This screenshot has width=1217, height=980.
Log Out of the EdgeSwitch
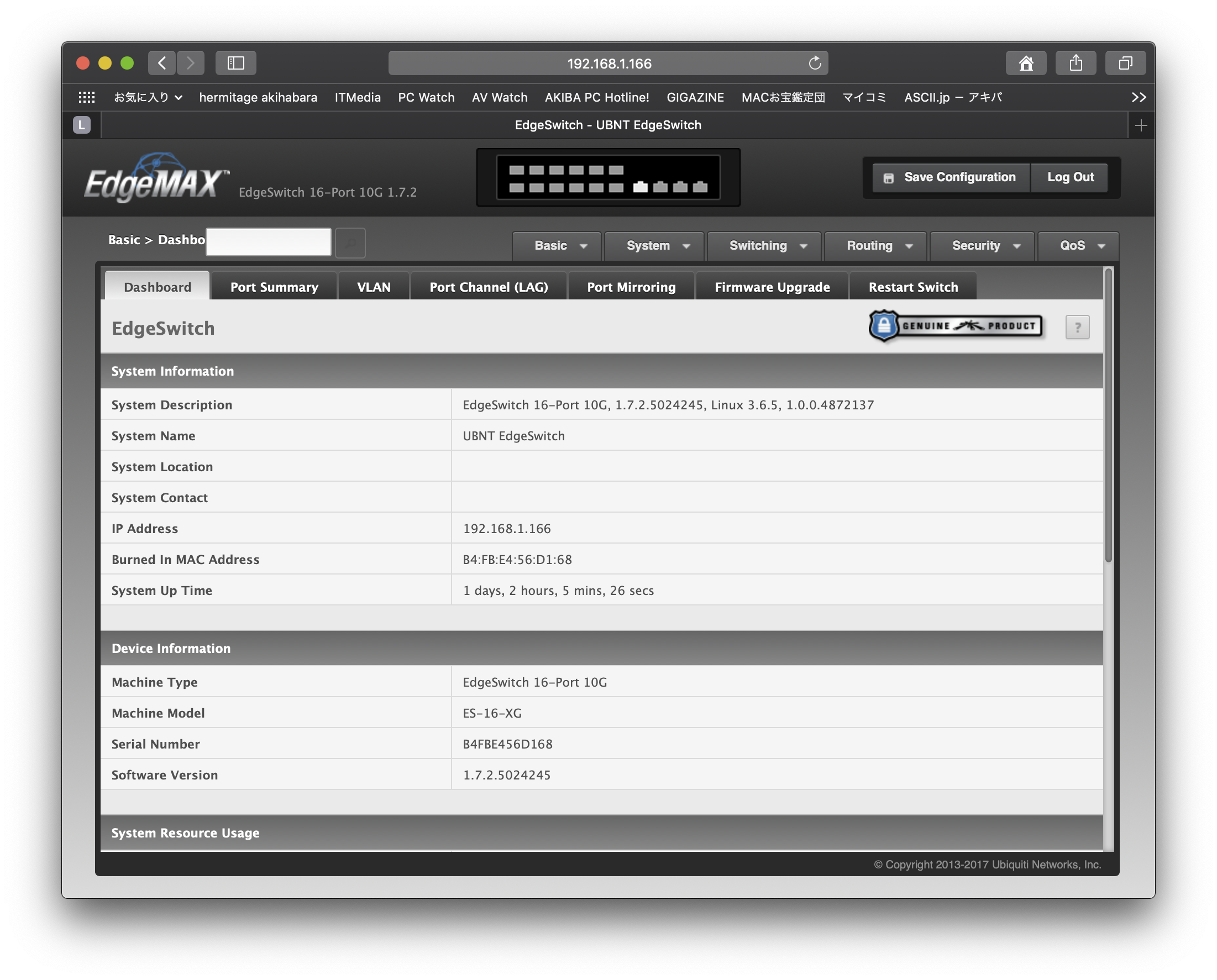(x=1069, y=177)
